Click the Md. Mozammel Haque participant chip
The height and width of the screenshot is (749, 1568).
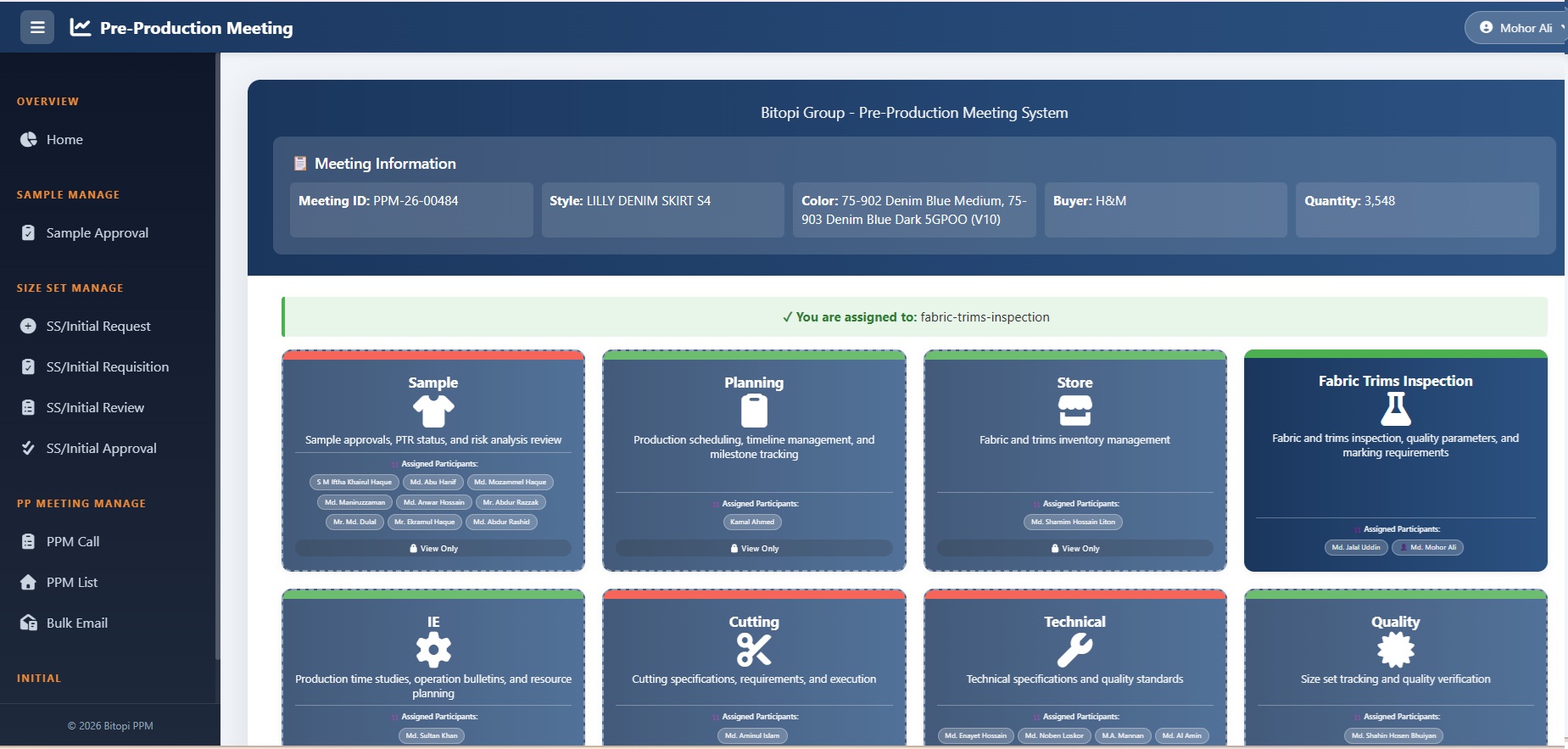[x=510, y=482]
